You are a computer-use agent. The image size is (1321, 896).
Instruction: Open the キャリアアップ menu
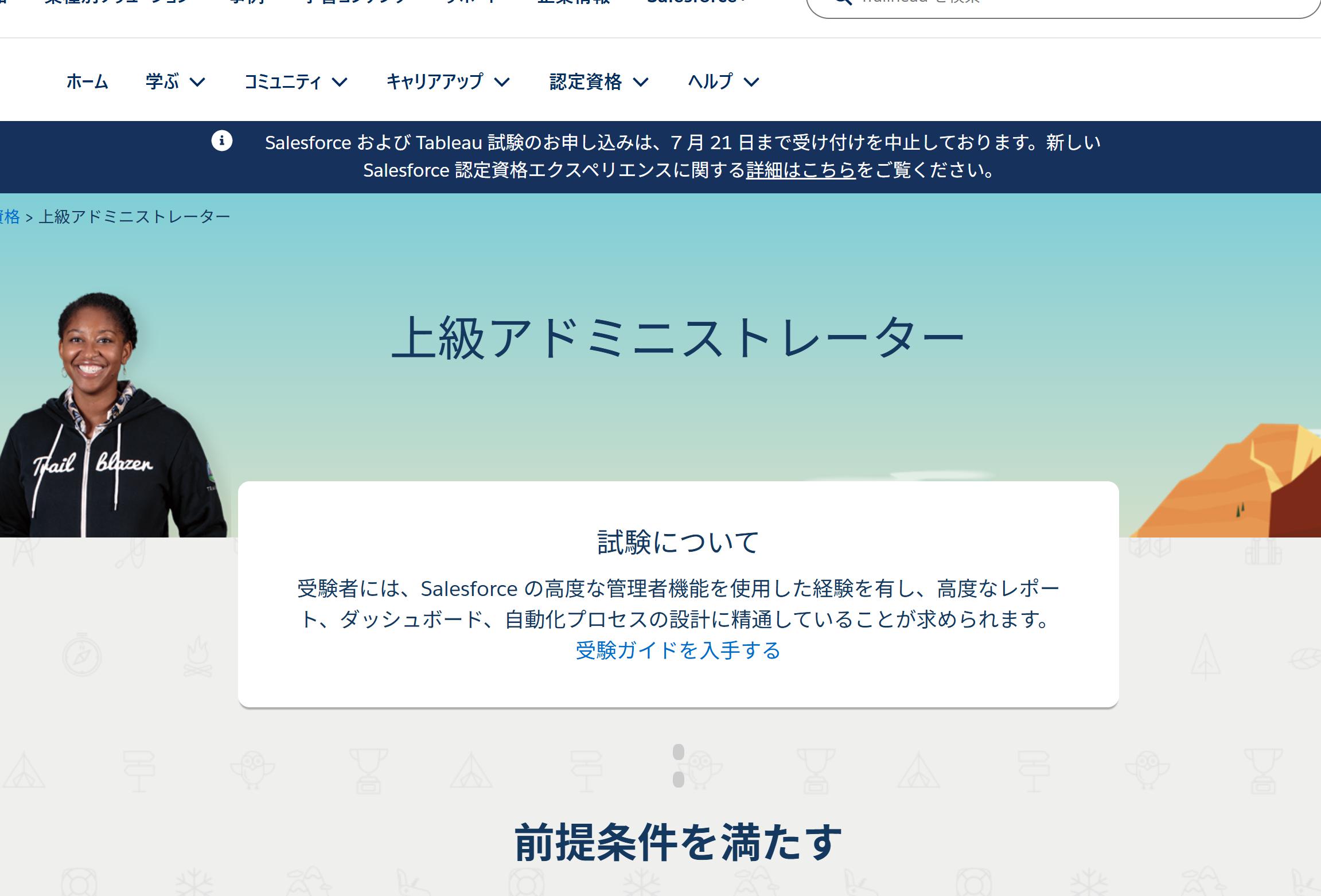coord(435,81)
